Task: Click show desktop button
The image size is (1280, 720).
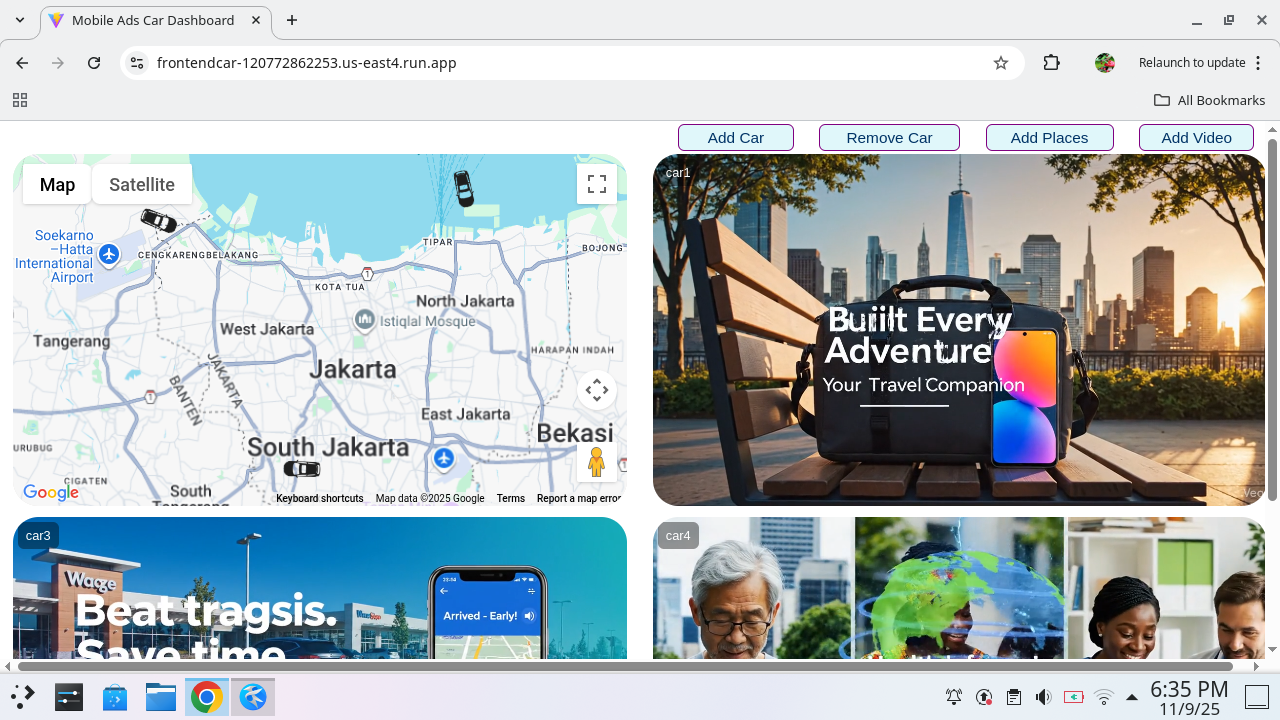Action: point(1256,697)
